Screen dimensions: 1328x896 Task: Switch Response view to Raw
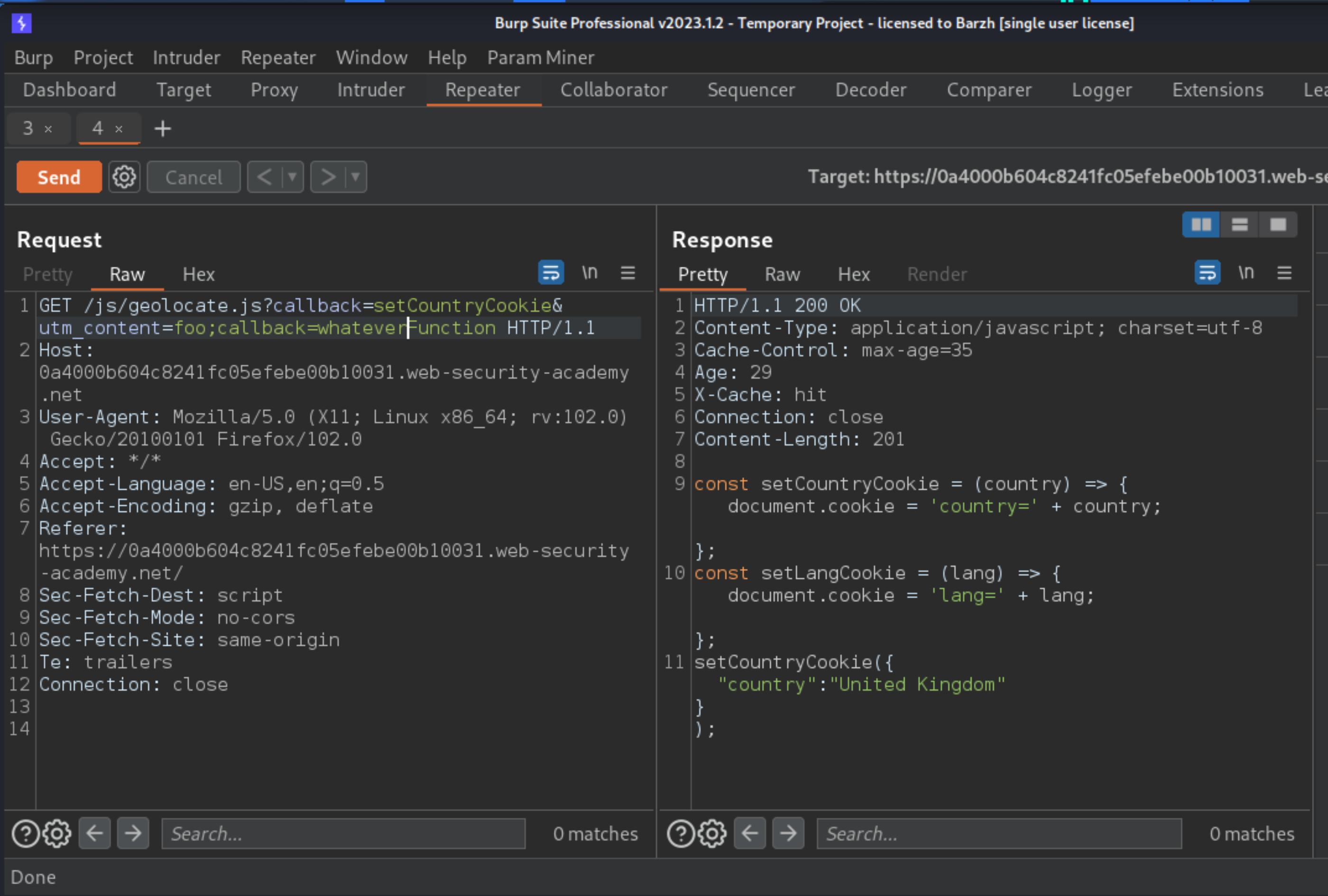(783, 274)
